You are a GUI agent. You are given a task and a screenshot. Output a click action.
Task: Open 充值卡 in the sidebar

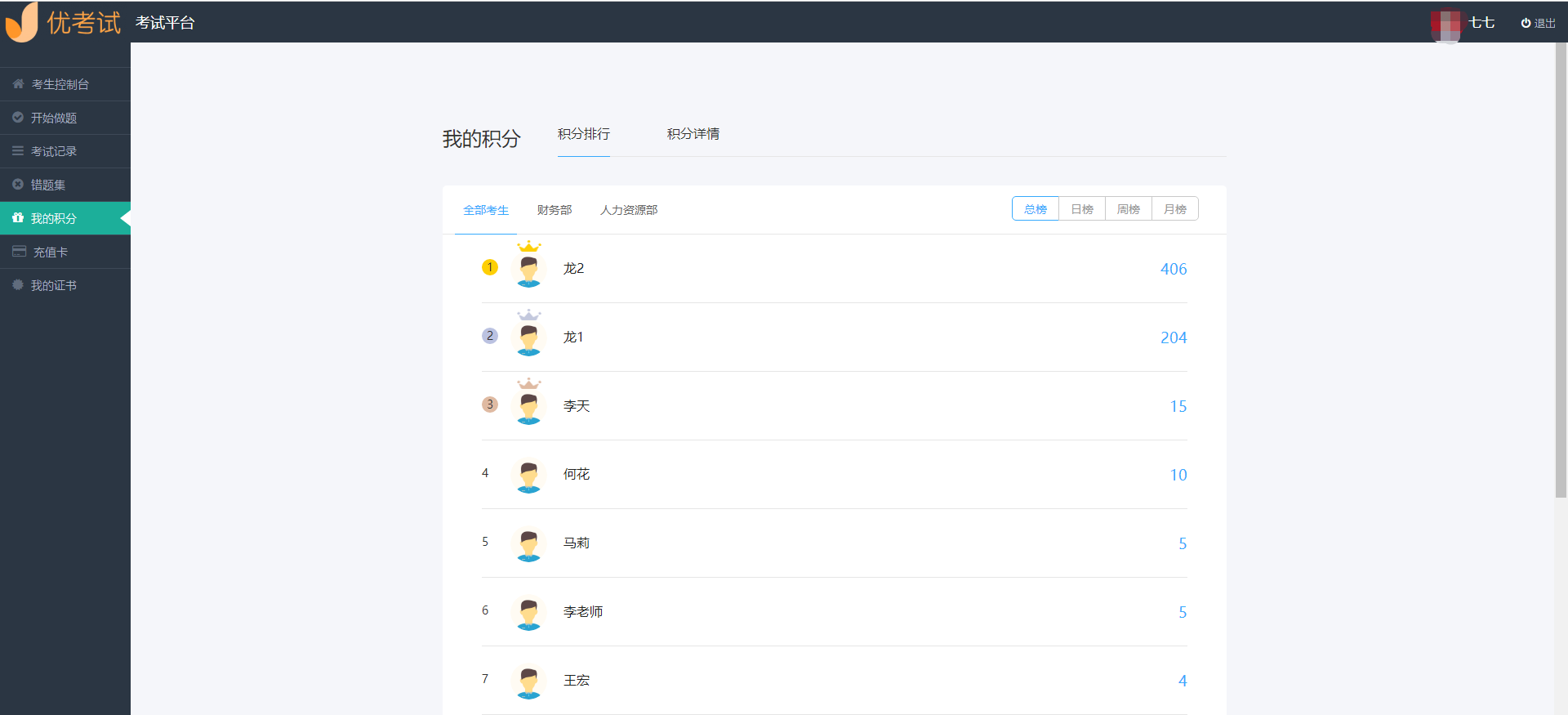65,252
